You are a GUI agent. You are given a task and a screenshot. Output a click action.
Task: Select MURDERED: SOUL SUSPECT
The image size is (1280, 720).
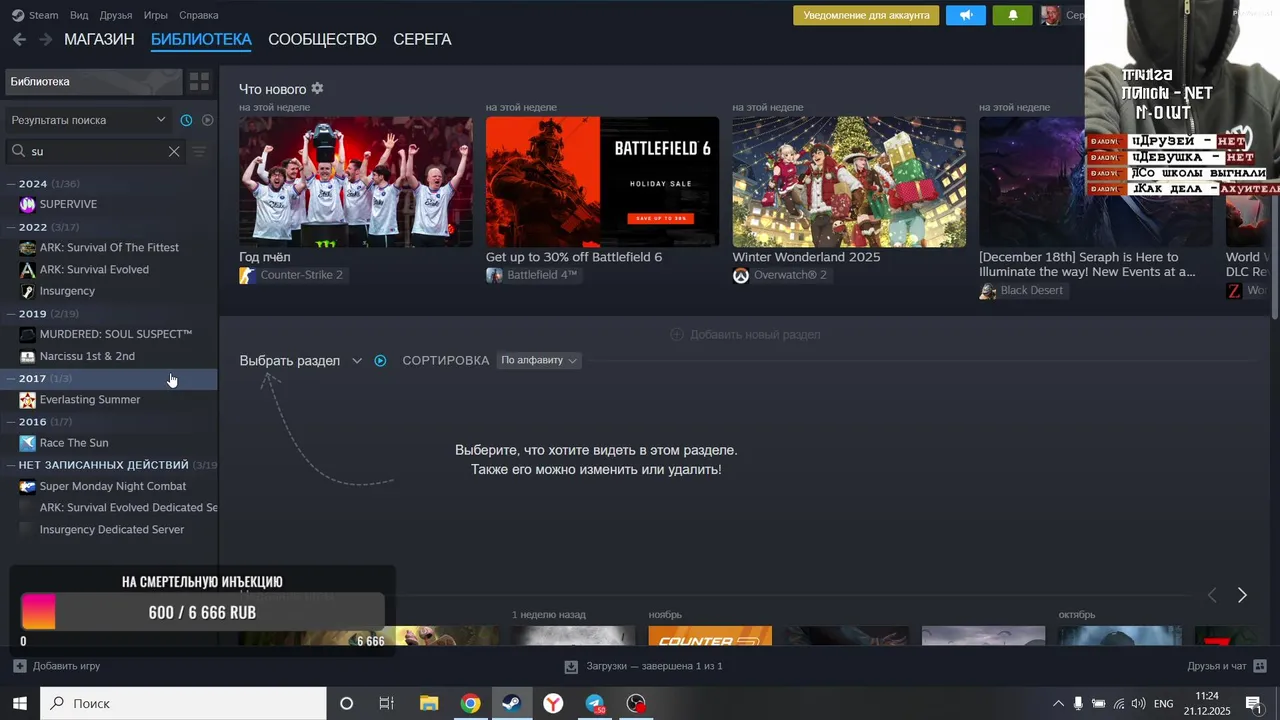pos(109,334)
